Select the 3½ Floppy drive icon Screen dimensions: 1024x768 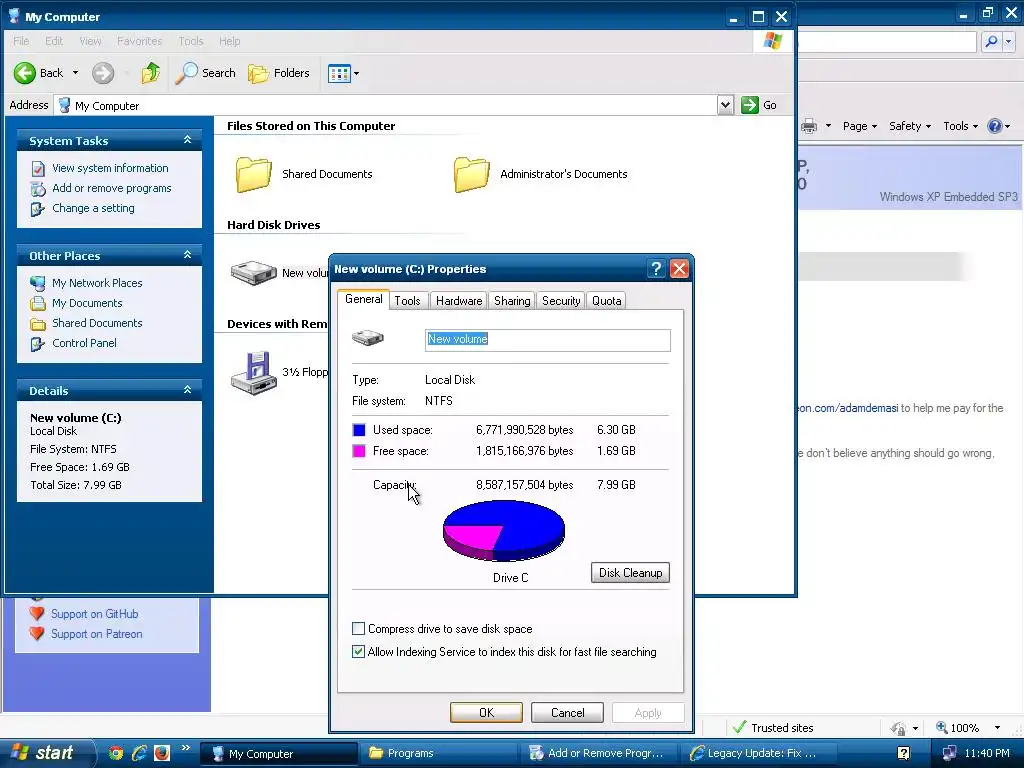(253, 373)
